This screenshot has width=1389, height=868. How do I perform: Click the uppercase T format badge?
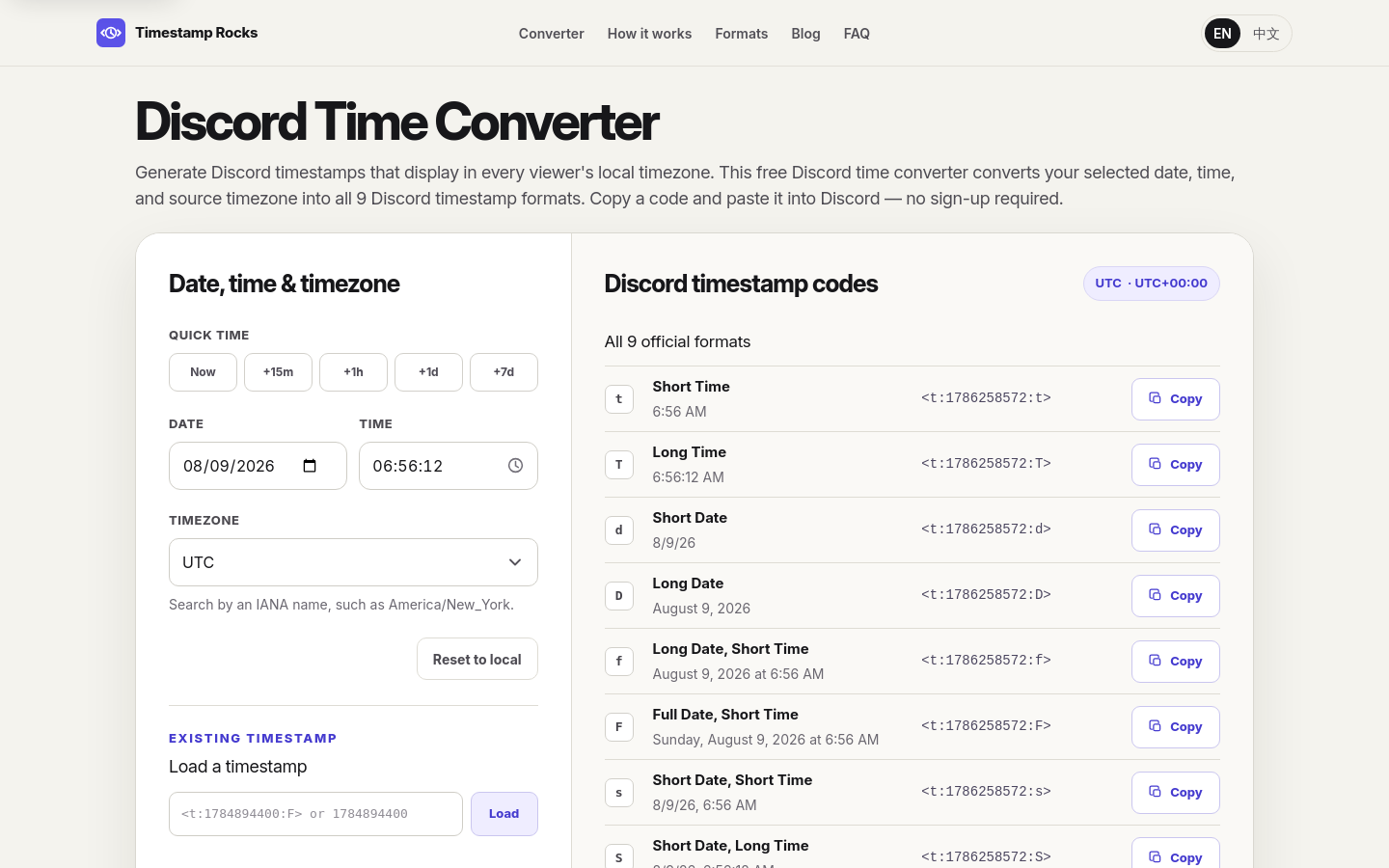[619, 465]
